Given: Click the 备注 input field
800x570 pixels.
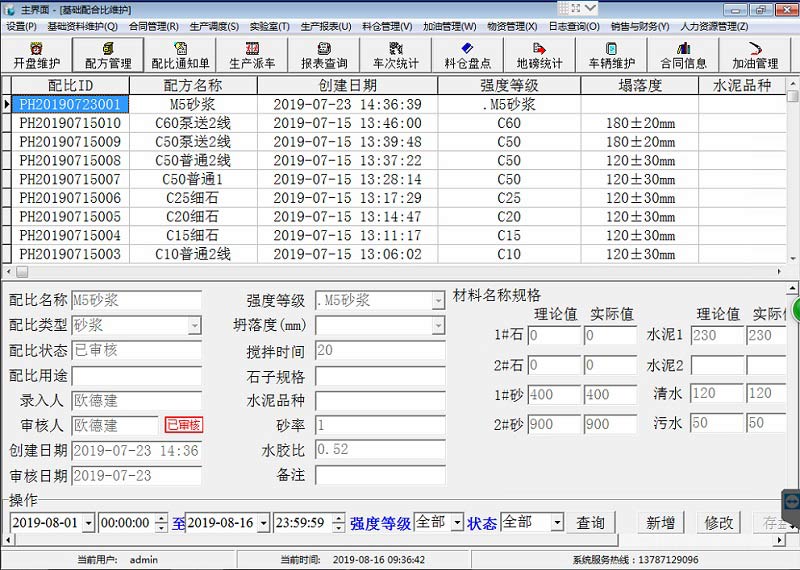Looking at the screenshot, I should coord(380,475).
